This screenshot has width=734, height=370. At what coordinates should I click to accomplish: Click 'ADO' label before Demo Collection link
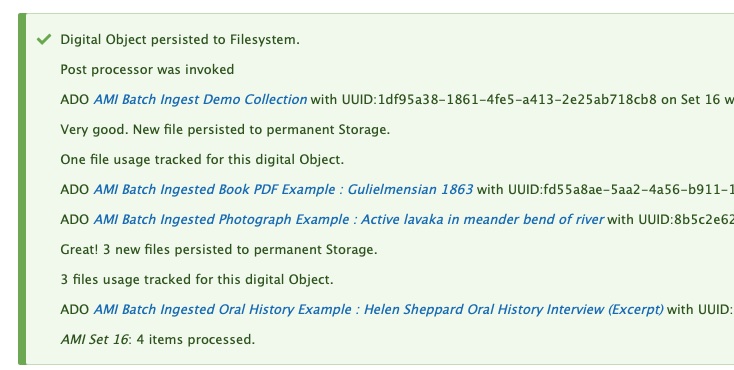[x=75, y=99]
